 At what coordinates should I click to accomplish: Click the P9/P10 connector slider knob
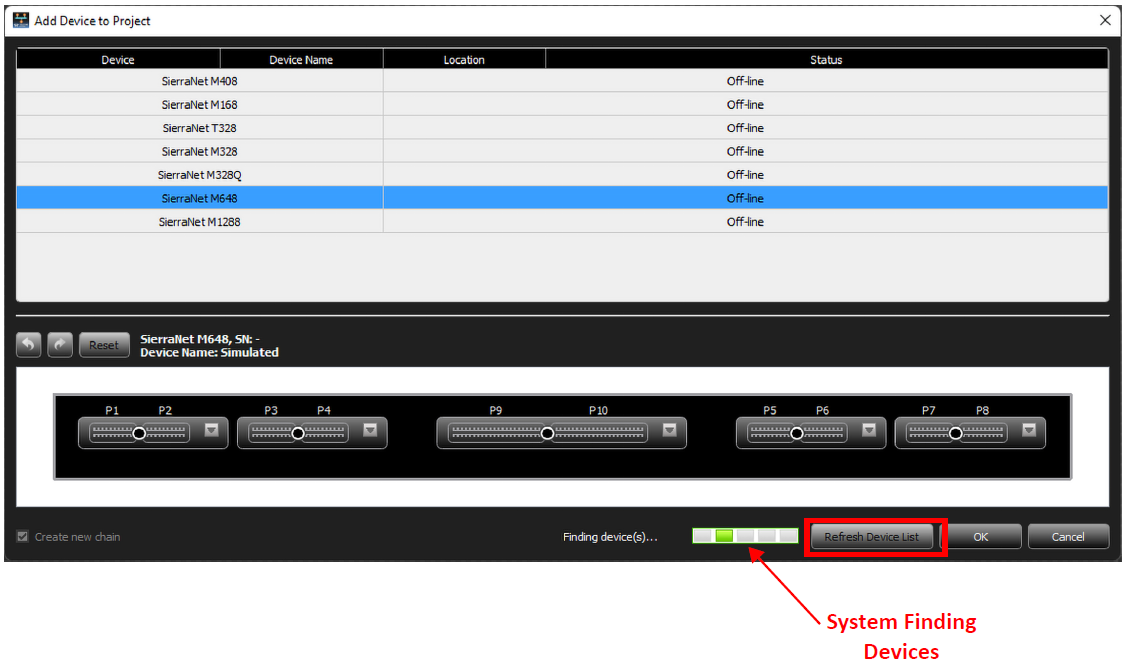[x=547, y=433]
